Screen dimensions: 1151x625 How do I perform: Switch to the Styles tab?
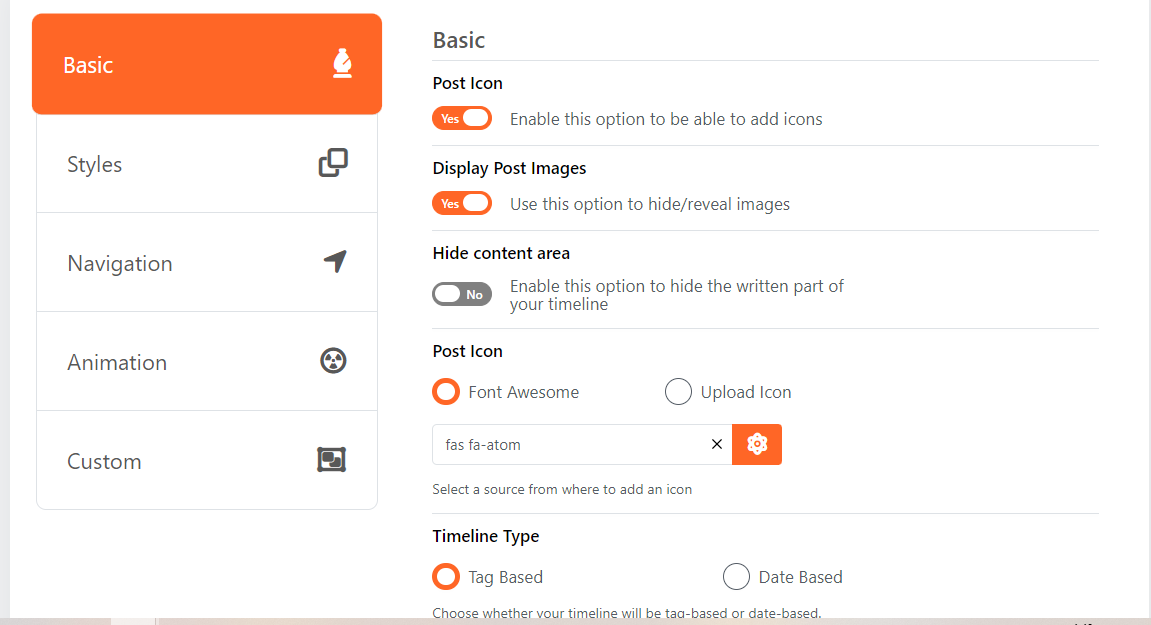[x=206, y=163]
